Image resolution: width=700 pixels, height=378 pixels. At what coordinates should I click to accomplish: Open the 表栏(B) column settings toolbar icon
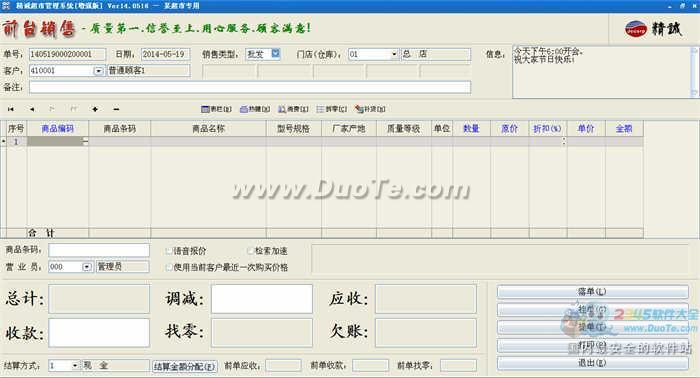pos(217,109)
